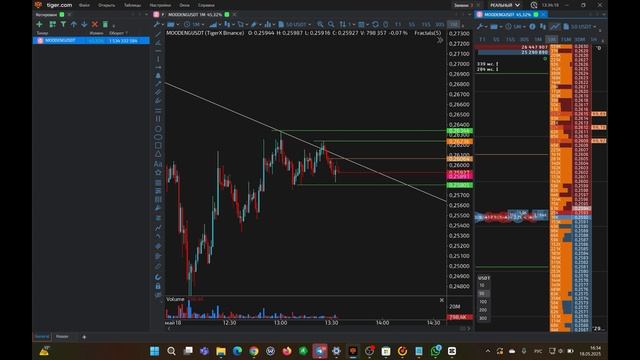Select 100 USDT volume preset
The image size is (640, 360).
pos(484,302)
